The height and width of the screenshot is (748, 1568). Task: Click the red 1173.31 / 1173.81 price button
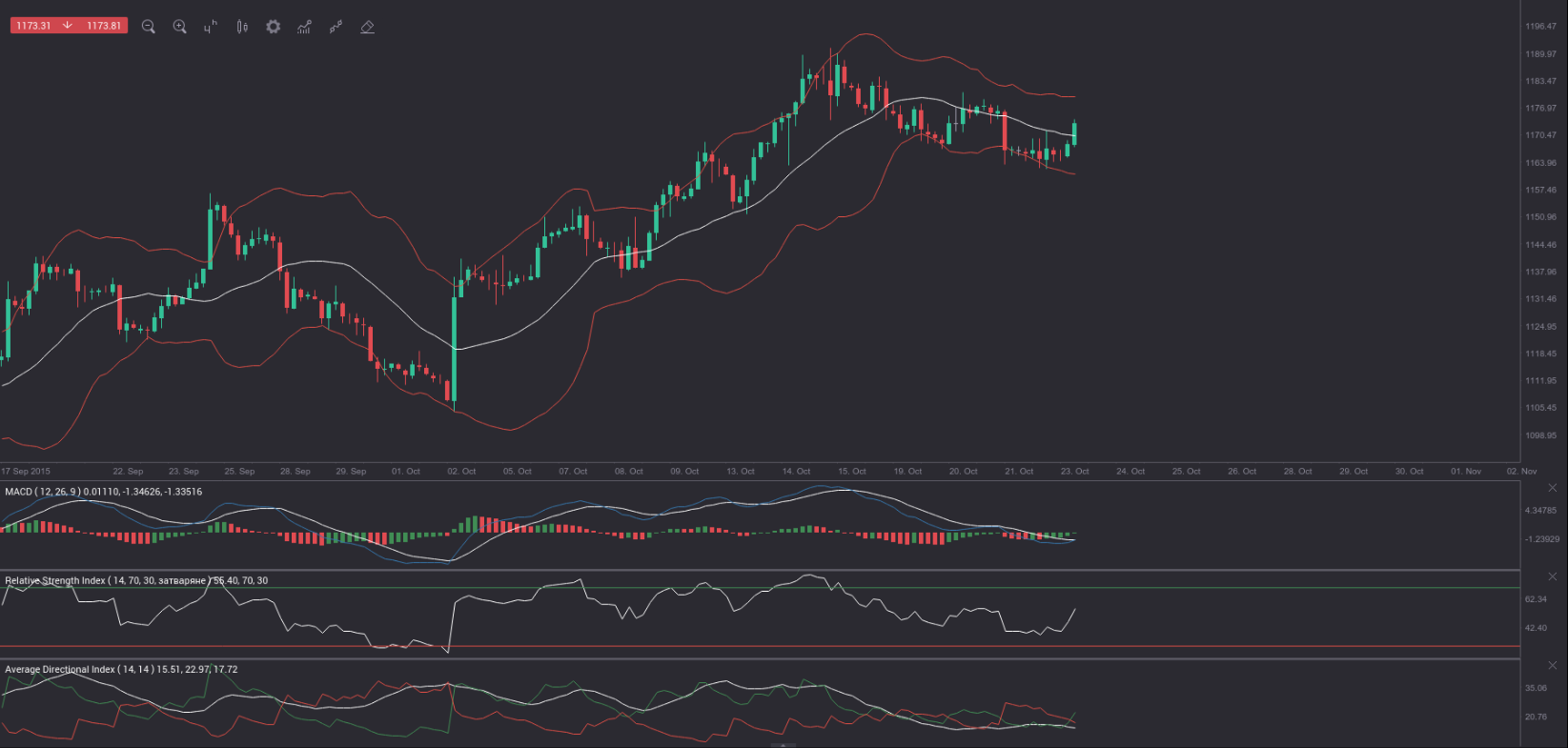pyautogui.click(x=69, y=26)
